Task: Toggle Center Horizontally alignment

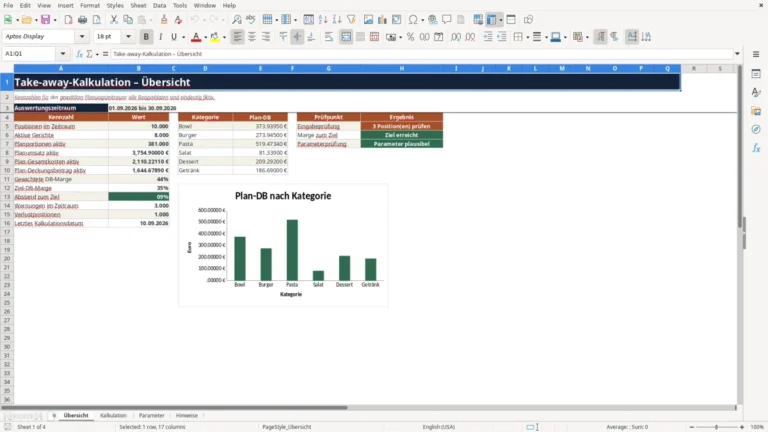Action: pos(252,37)
